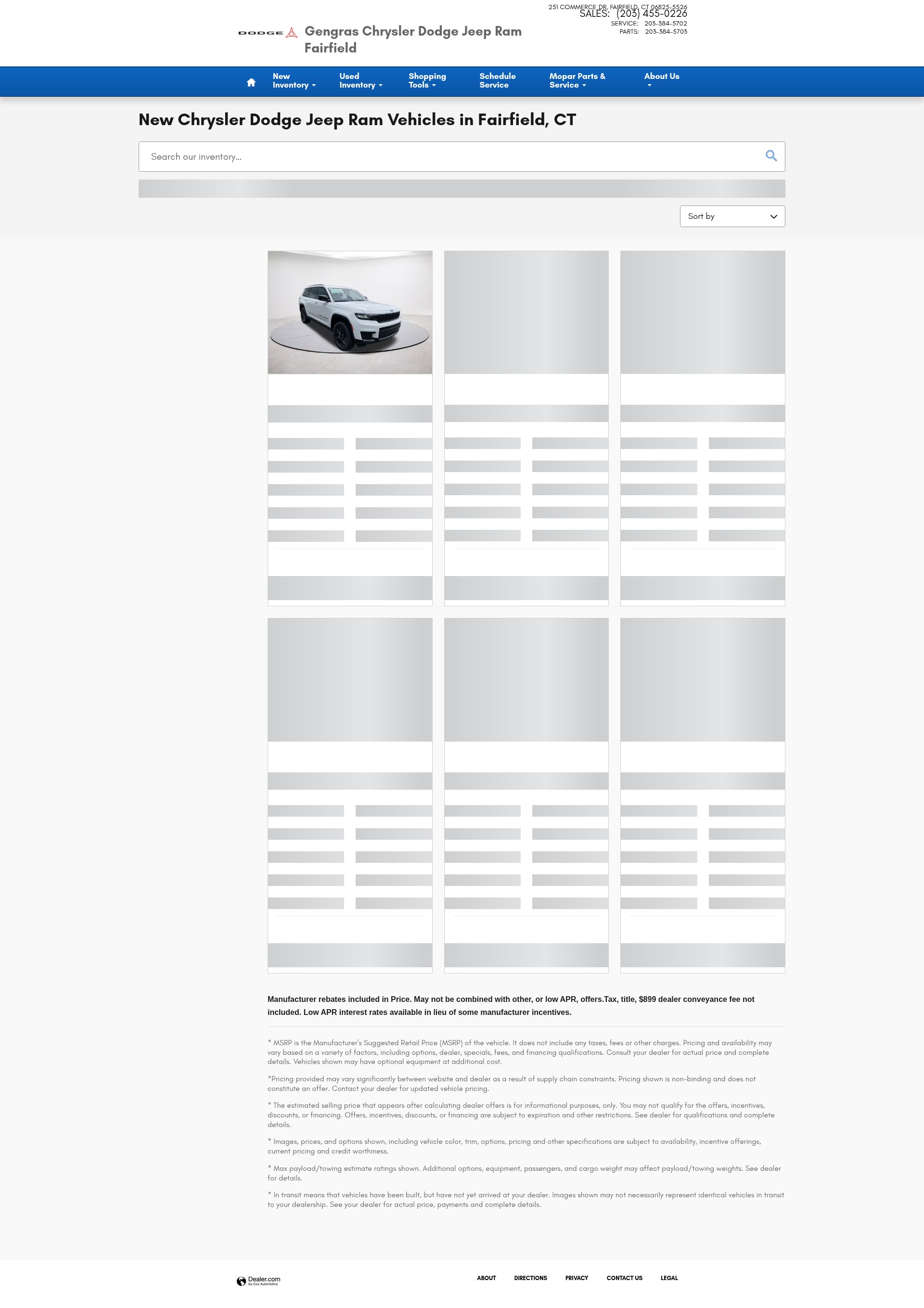Open the CONTACT US footer link
This screenshot has height=1308, width=924.
(x=624, y=1278)
